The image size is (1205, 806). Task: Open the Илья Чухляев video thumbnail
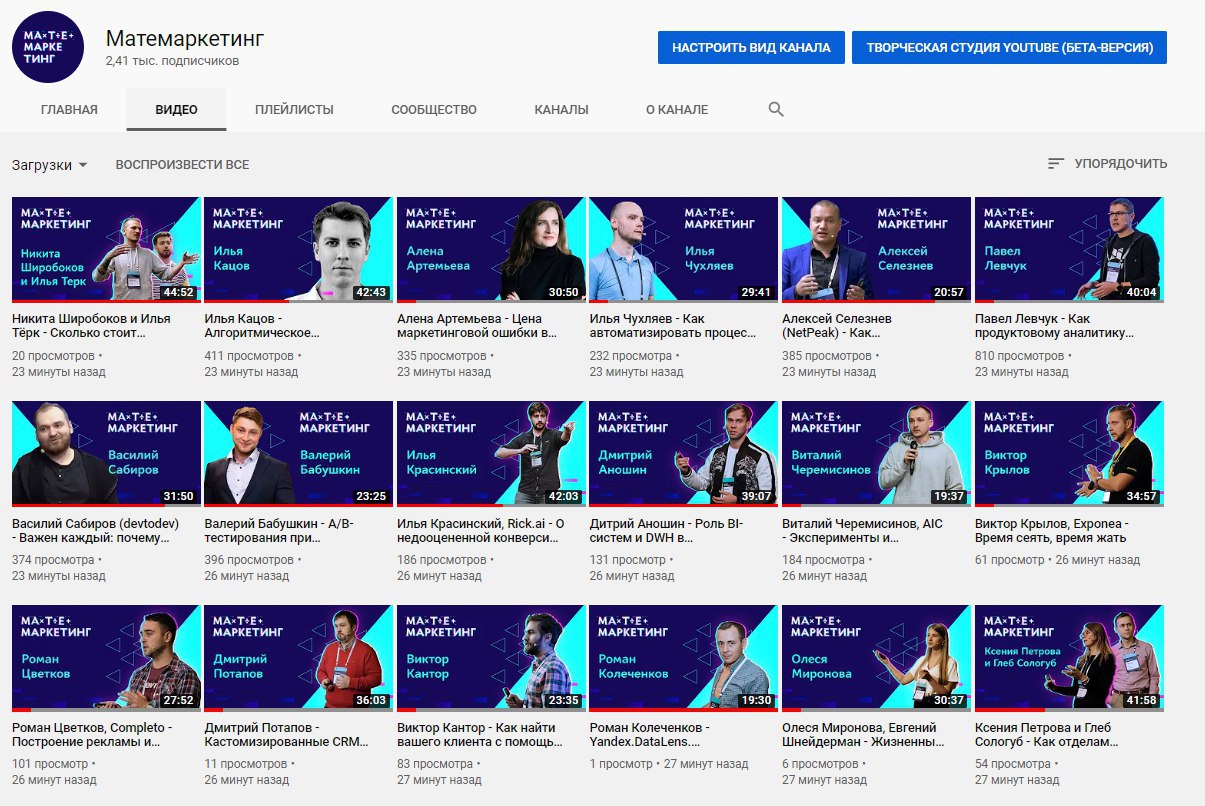click(683, 250)
